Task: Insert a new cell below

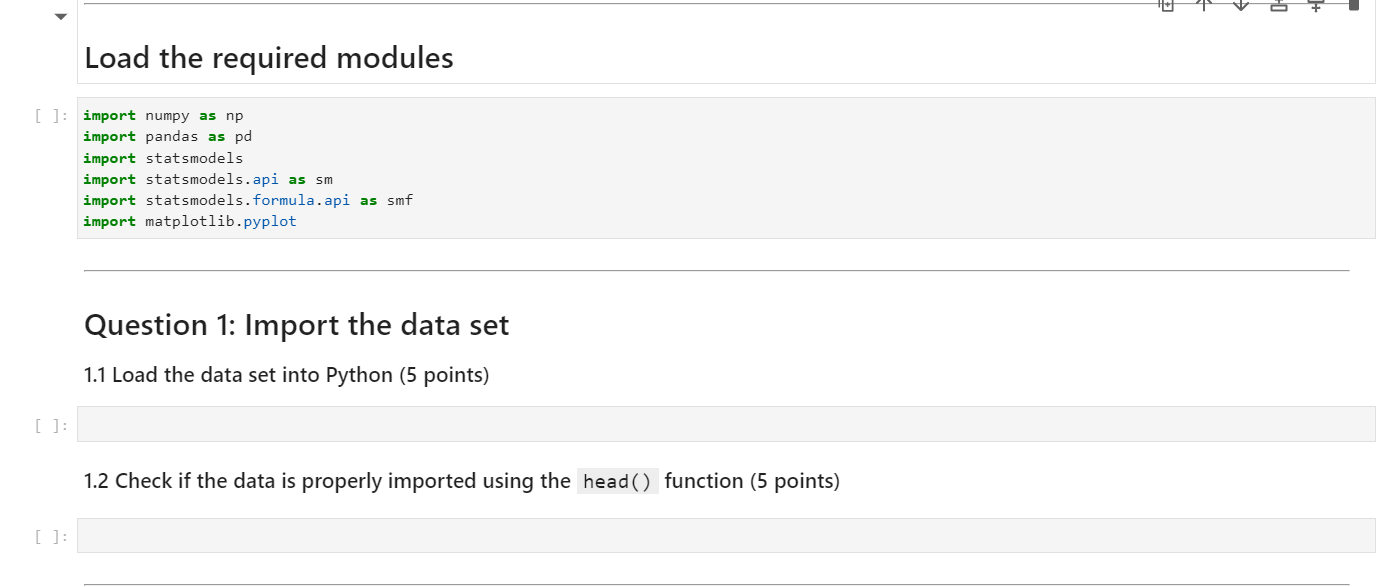Action: click(1315, 5)
